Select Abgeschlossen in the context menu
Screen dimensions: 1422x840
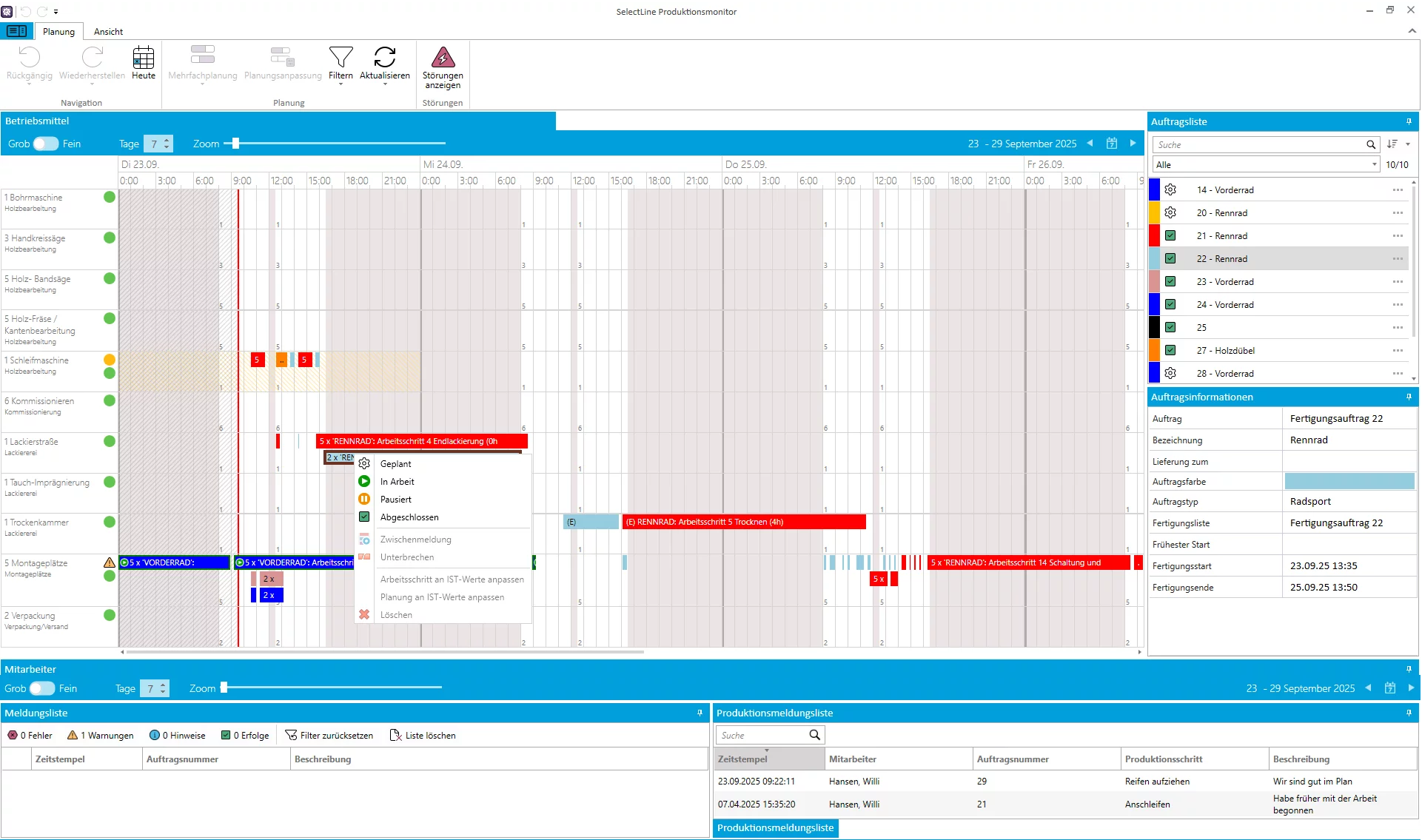408,517
